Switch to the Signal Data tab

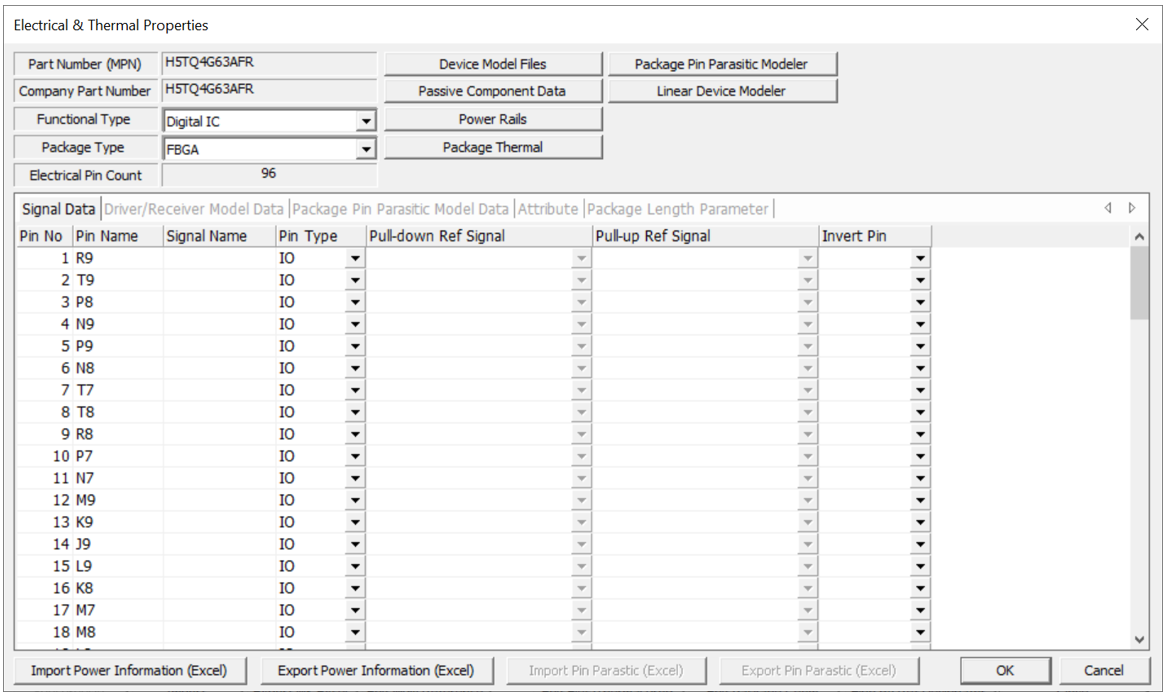(x=59, y=209)
